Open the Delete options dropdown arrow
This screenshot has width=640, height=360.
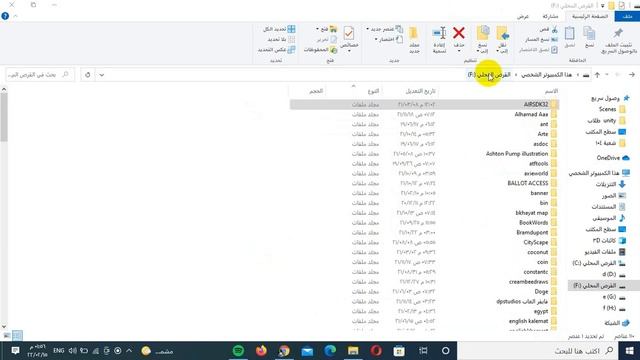tap(459, 51)
